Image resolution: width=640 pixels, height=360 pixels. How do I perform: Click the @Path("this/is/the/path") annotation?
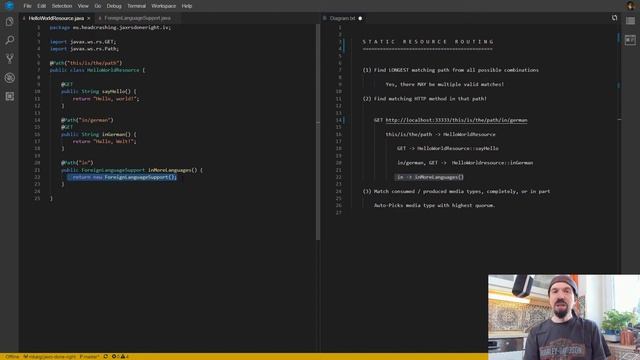pyautogui.click(x=86, y=63)
